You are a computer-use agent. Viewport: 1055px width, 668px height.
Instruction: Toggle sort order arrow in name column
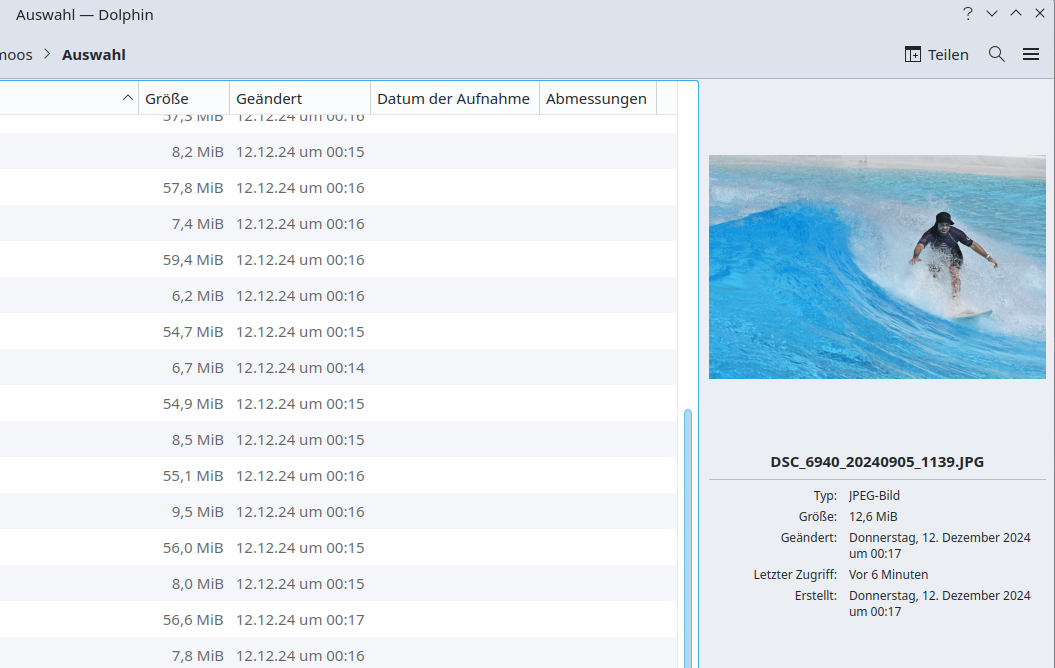tap(127, 98)
